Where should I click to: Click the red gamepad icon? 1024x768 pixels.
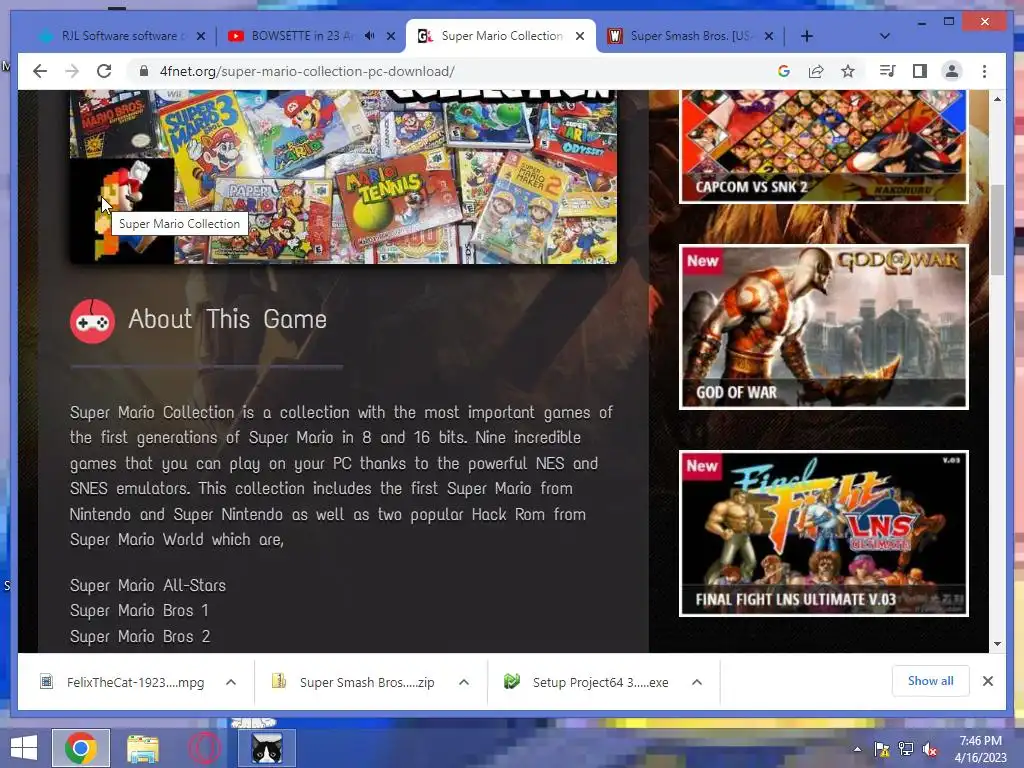coord(92,321)
